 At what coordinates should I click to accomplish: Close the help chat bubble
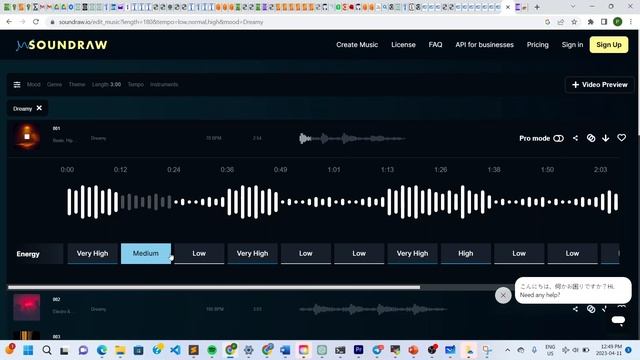pos(503,295)
